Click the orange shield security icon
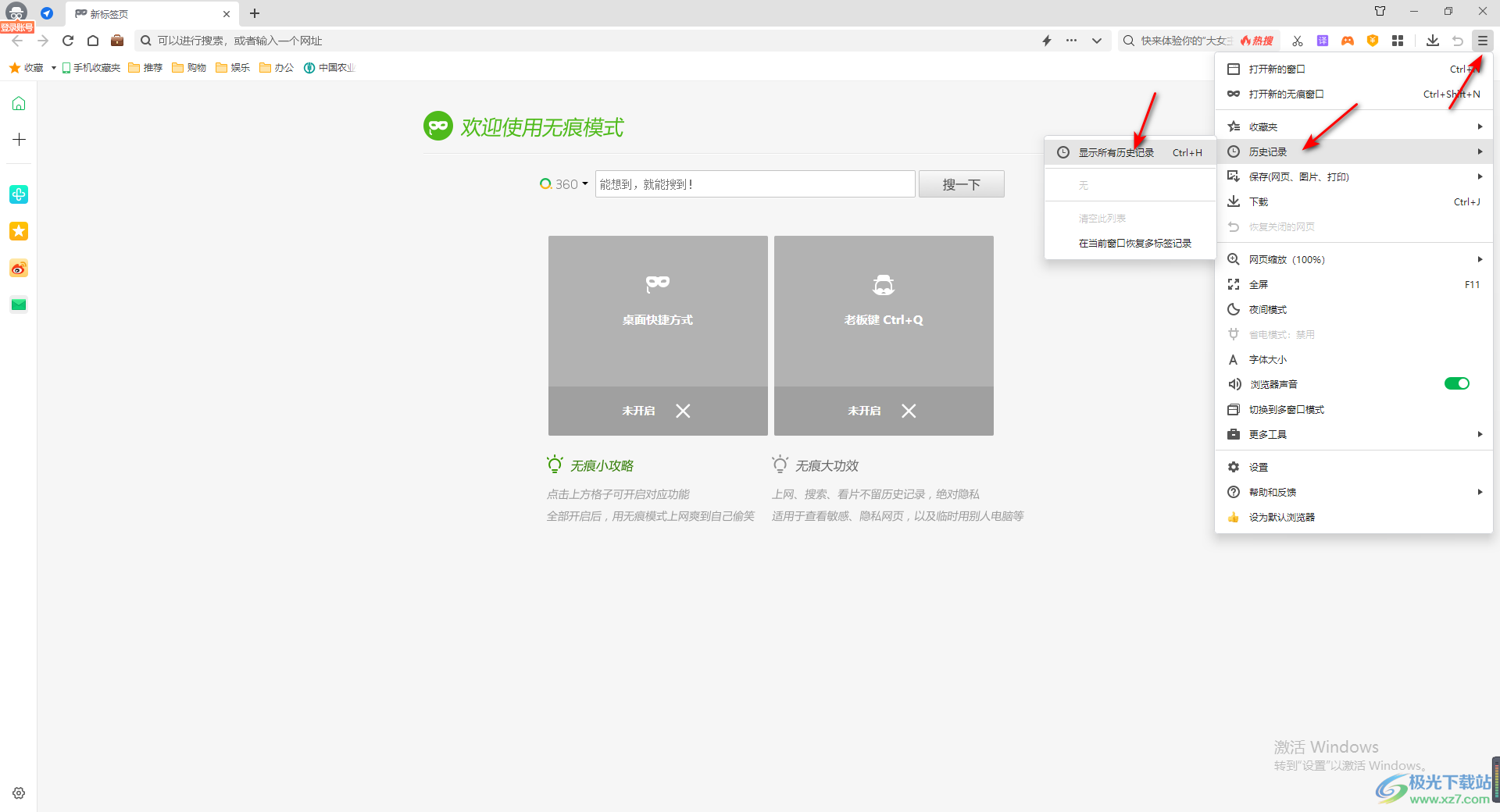Image resolution: width=1500 pixels, height=812 pixels. point(1373,41)
